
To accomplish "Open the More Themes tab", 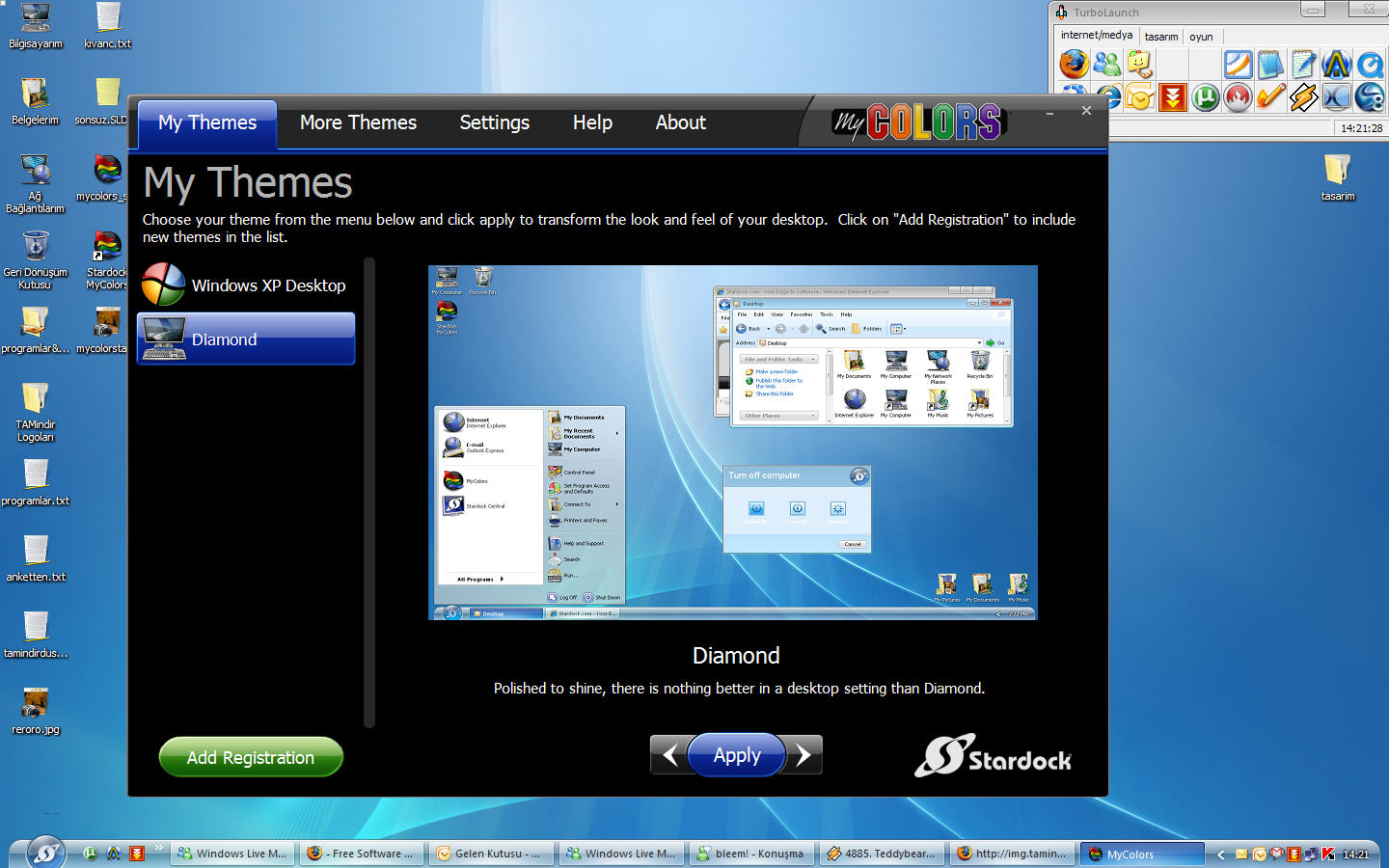I will 358,123.
